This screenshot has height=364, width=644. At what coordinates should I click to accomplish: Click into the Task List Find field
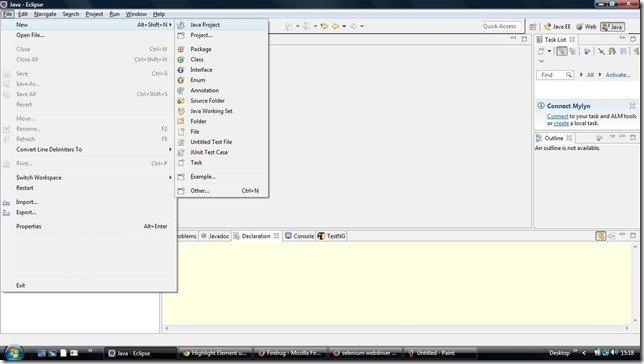pos(555,75)
